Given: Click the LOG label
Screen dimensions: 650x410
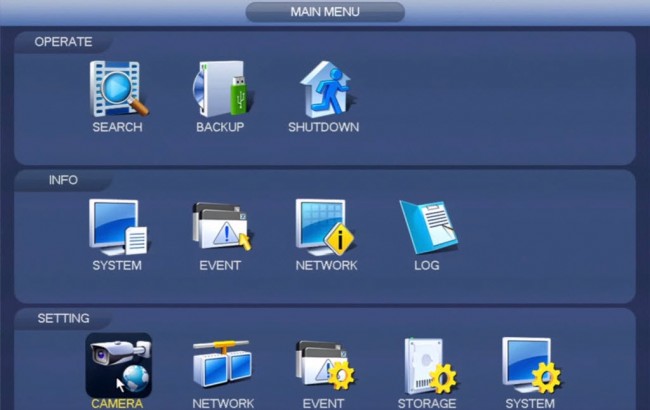Looking at the screenshot, I should (427, 265).
